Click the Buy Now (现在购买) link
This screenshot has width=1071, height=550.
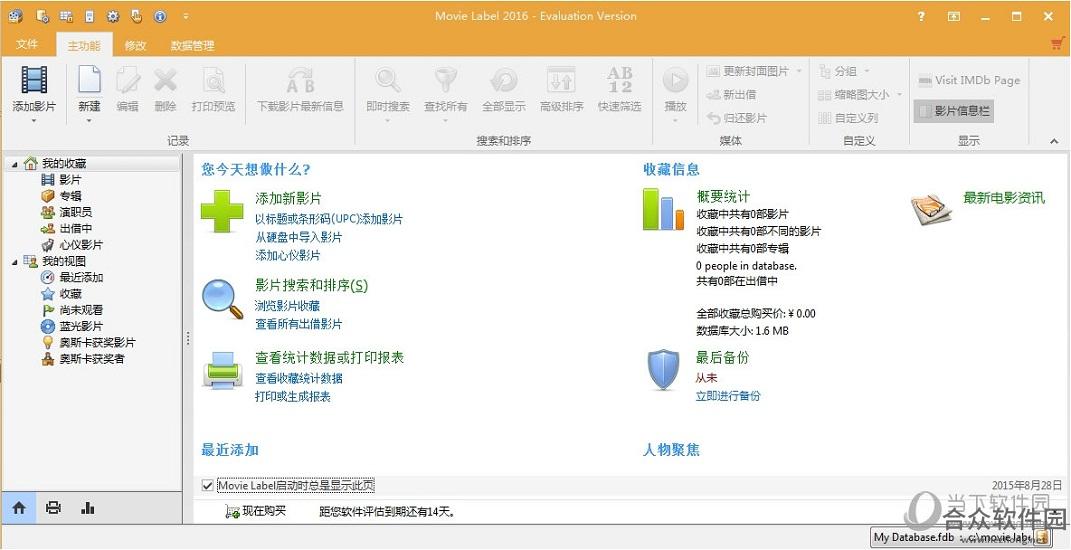264,510
